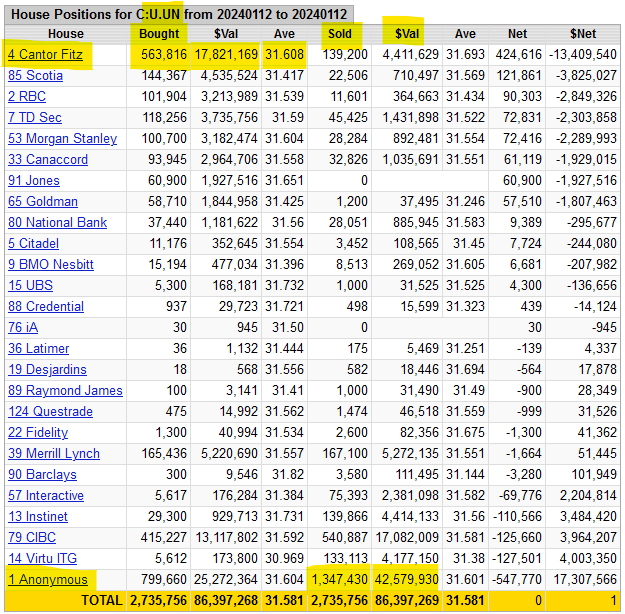The width and height of the screenshot is (625, 614).
Task: Open the 57 Interactive link
Action: [x=46, y=496]
